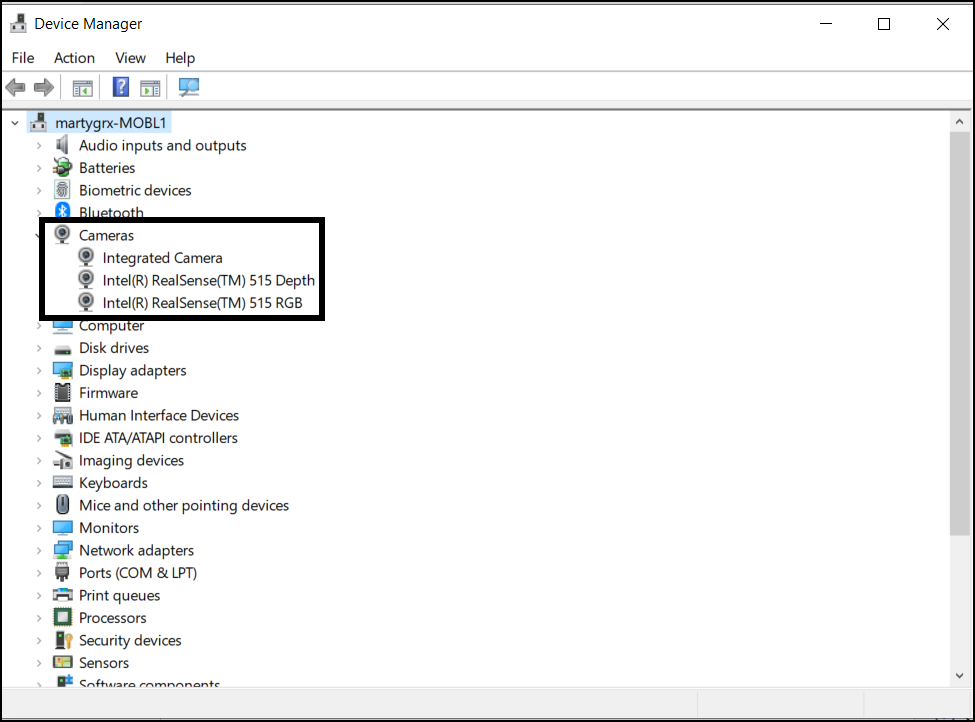Open the View menu
The width and height of the screenshot is (975, 722).
130,58
